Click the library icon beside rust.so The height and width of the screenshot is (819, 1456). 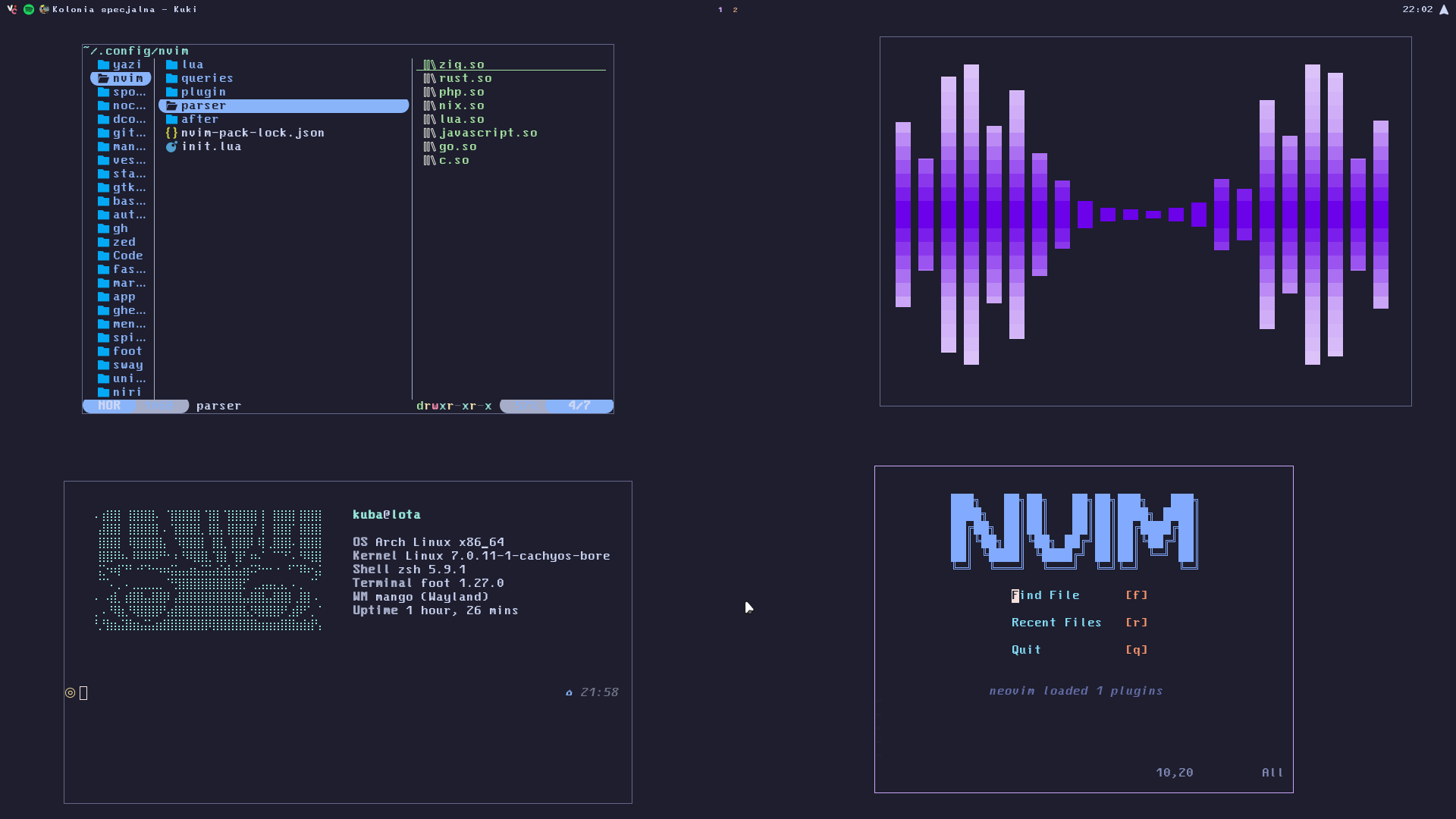coord(429,78)
